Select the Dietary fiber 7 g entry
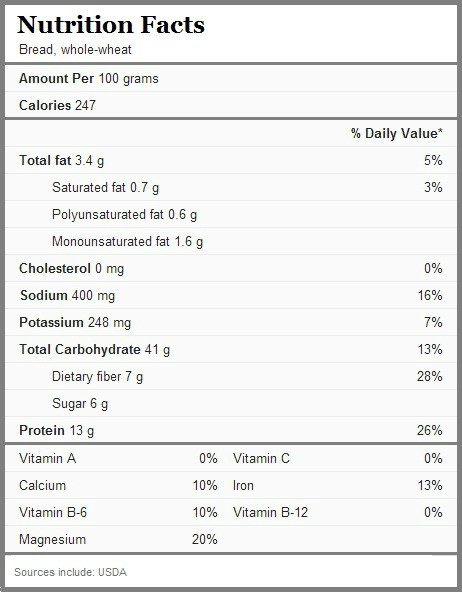This screenshot has height=594, width=462. (x=98, y=377)
